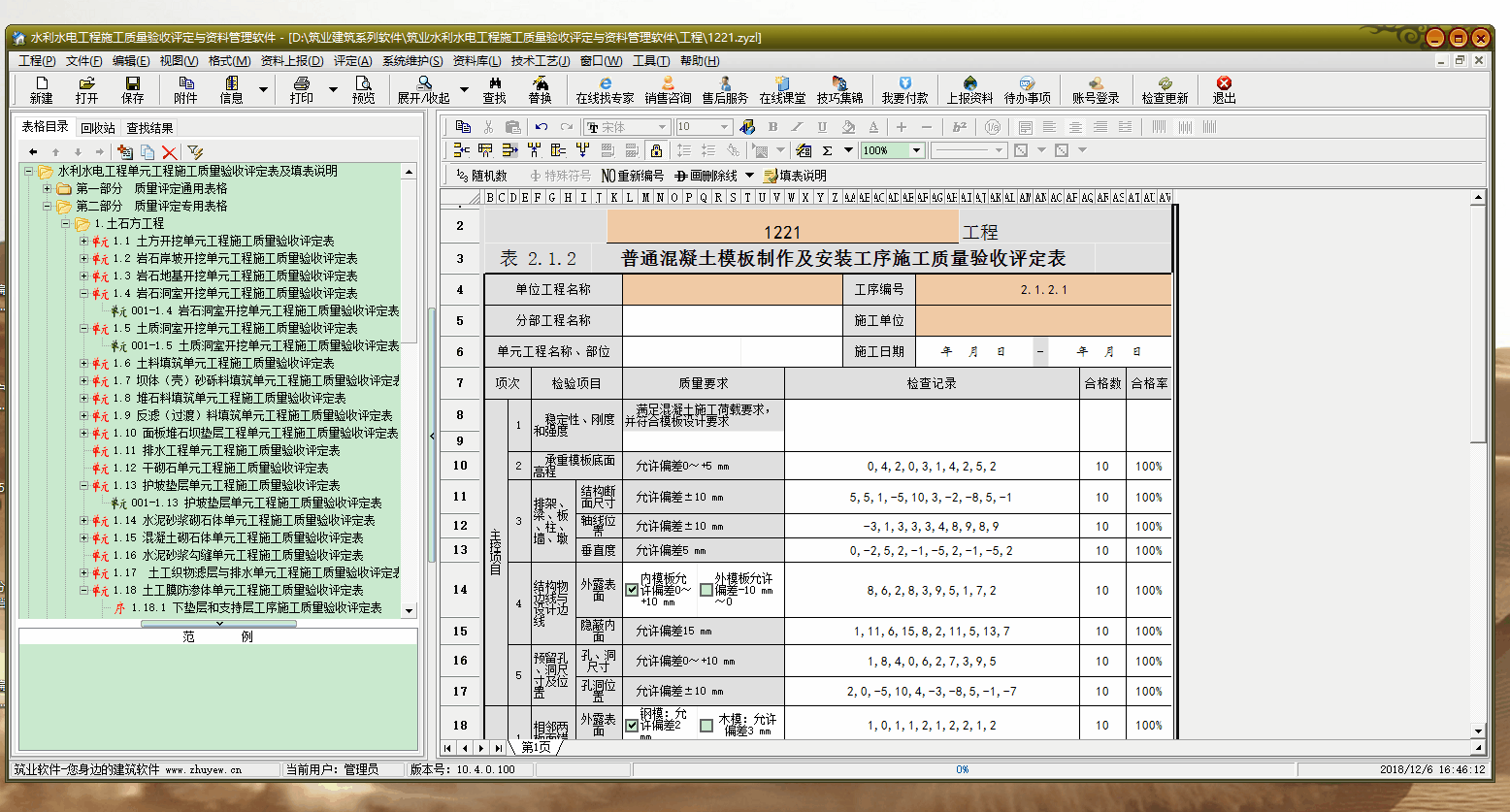Image resolution: width=1510 pixels, height=812 pixels.
Task: Open the 评定(A) menu
Action: point(353,61)
